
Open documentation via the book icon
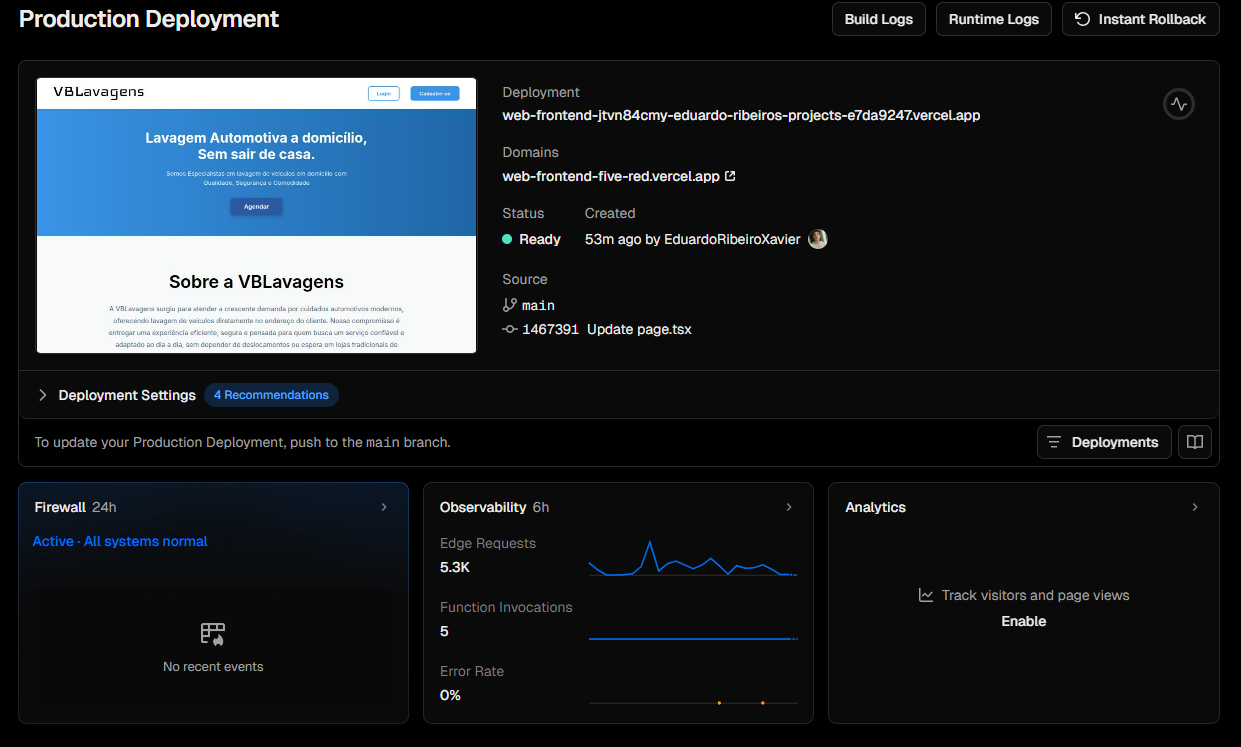[1195, 441]
